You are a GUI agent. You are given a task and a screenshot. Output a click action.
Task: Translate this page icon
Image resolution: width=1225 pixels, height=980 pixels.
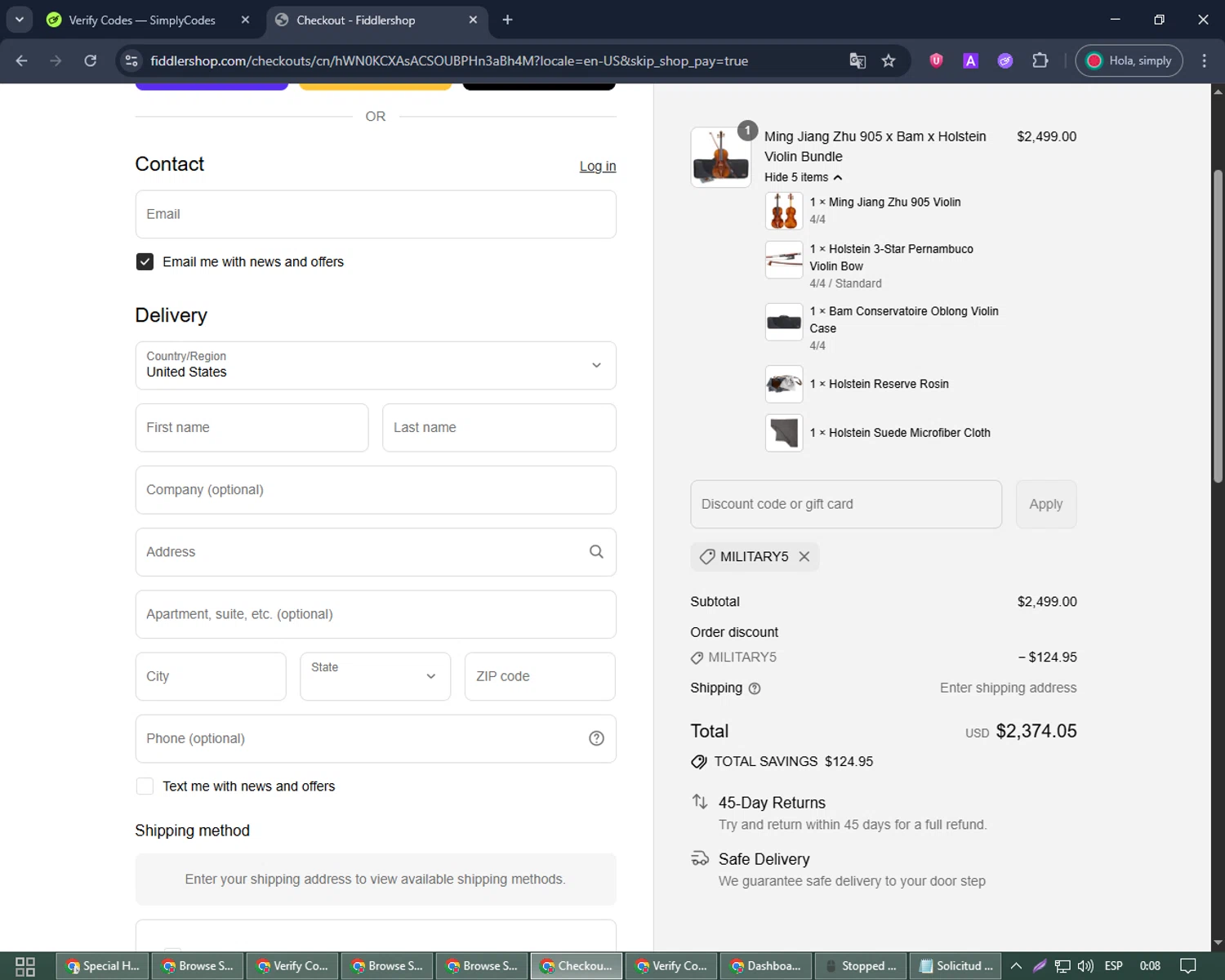857,60
